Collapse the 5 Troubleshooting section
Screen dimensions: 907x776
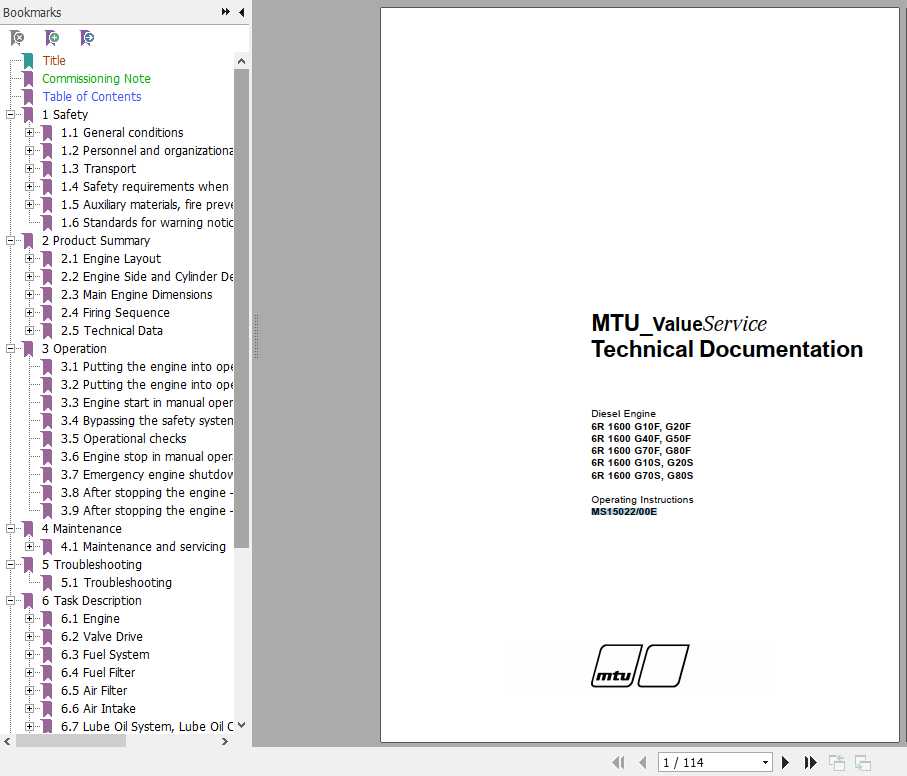coord(10,564)
